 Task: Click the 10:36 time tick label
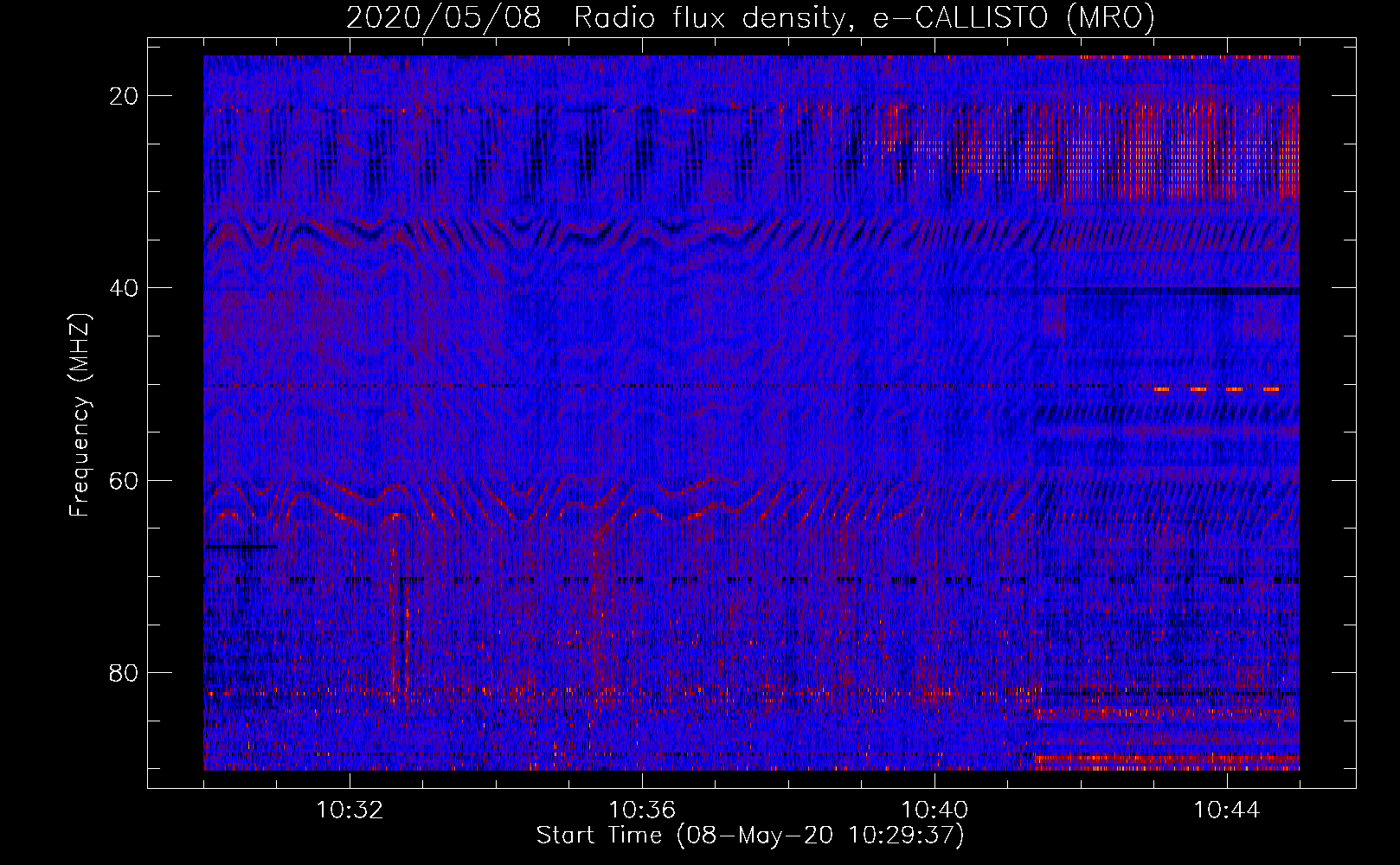[x=642, y=811]
